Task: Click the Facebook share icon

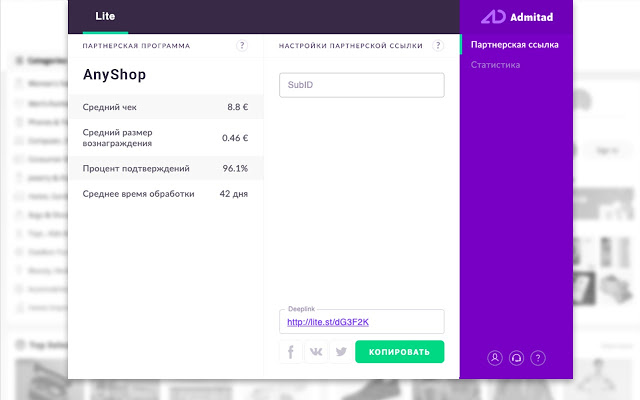Action: click(291, 352)
